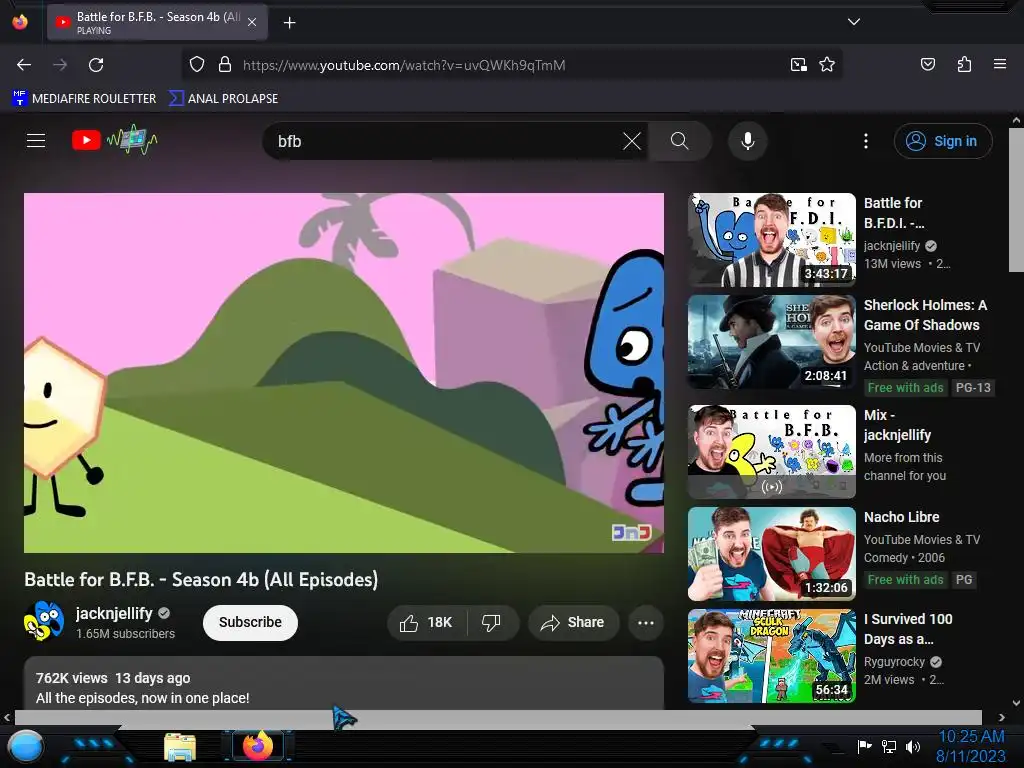Open I Survived 100 Days thumbnail
This screenshot has height=768, width=1024.
772,656
